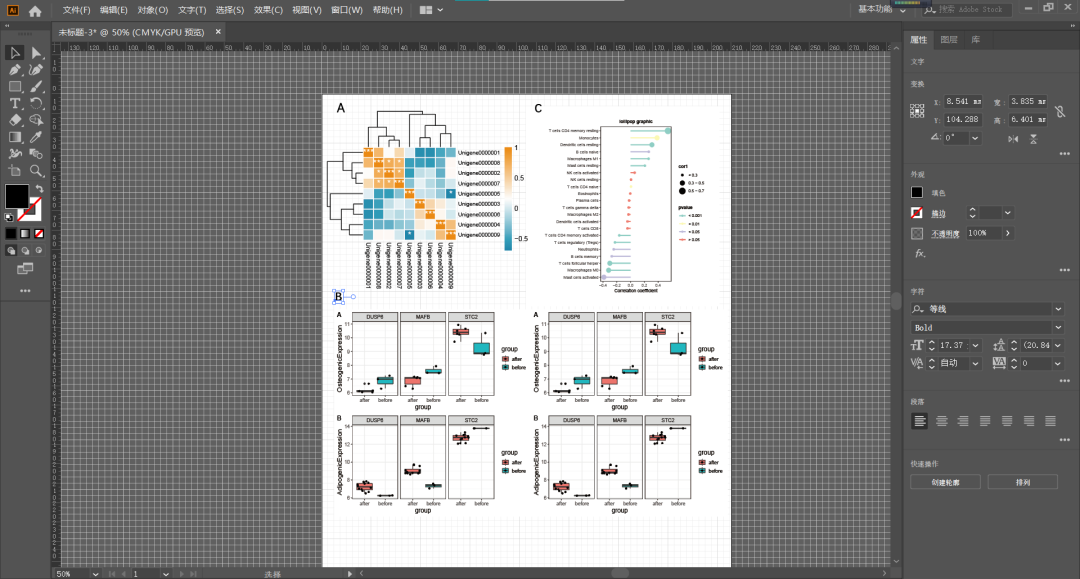Open the rotation angle dropdown
The height and width of the screenshot is (579, 1080).
pos(975,138)
